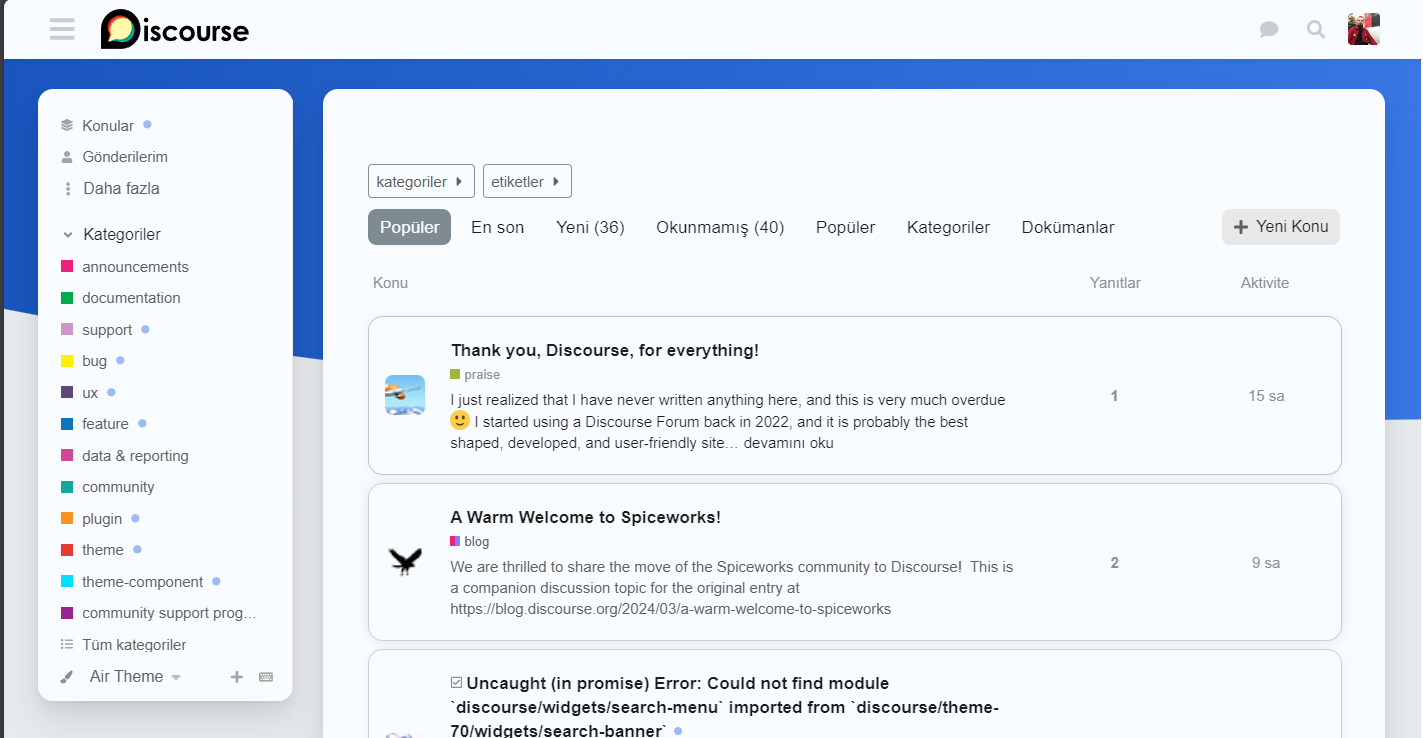Click the plus icon on Yeni Konu
1423x738 pixels.
[1241, 227]
